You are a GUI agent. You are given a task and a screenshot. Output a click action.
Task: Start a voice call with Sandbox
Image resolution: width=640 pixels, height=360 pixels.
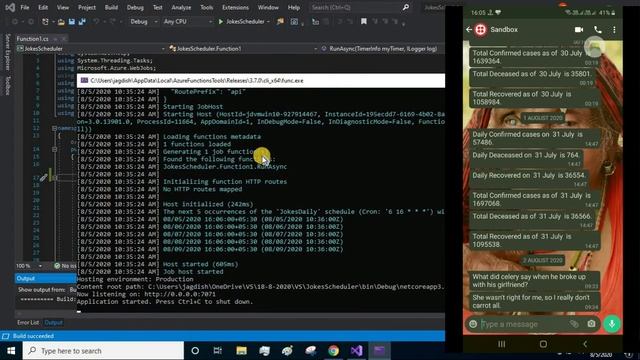(598, 29)
